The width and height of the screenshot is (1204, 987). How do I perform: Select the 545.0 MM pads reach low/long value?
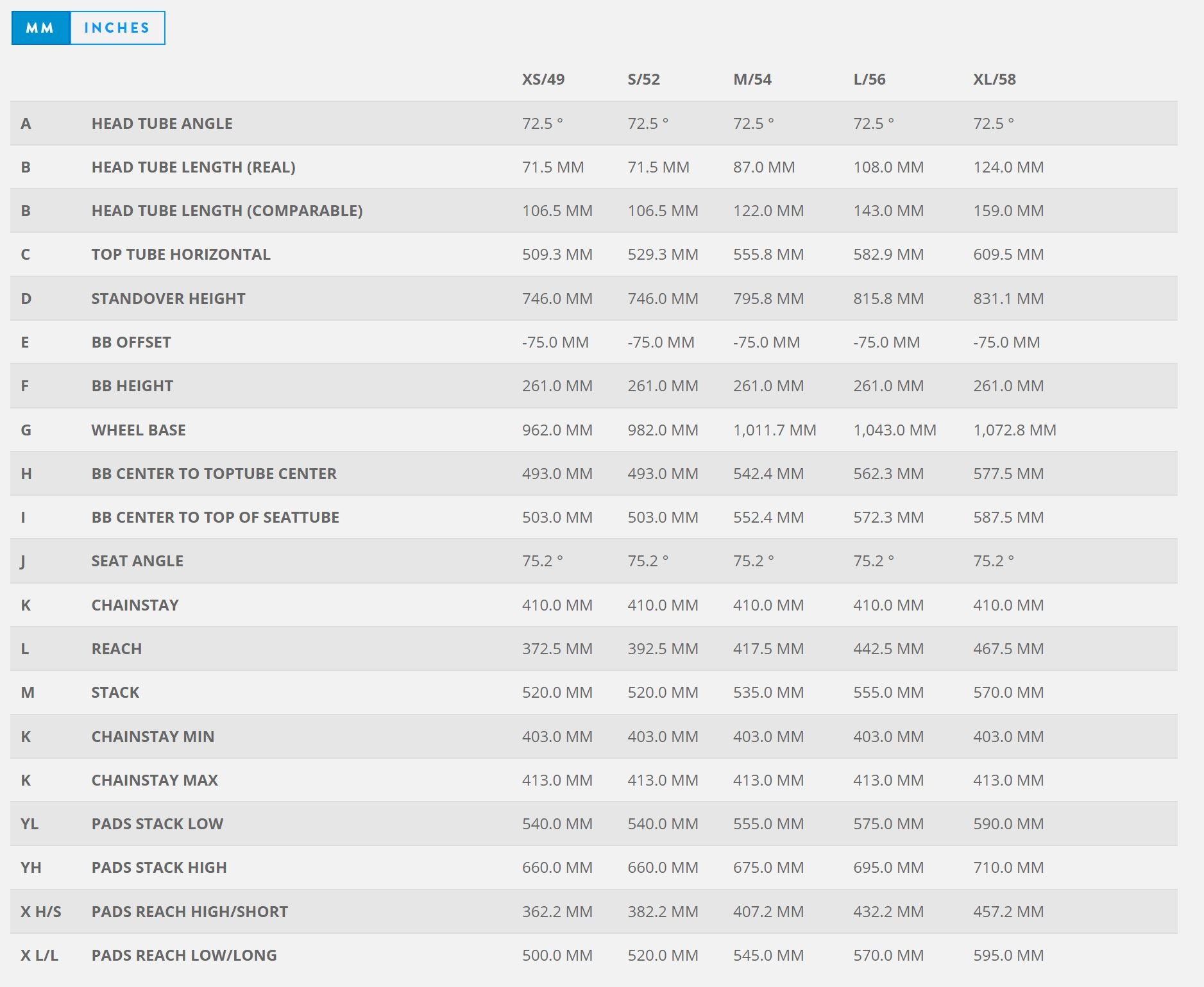(x=768, y=955)
